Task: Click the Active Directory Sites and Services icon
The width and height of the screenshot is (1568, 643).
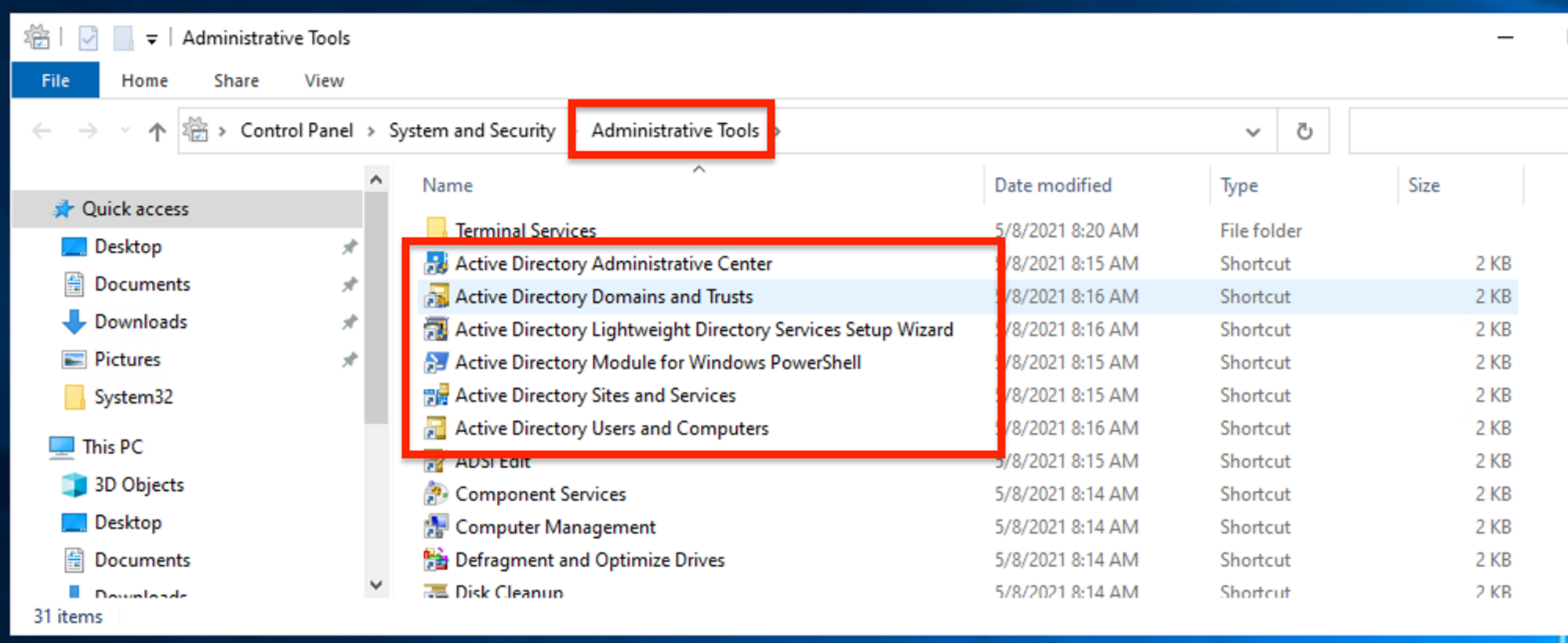Action: (x=436, y=395)
